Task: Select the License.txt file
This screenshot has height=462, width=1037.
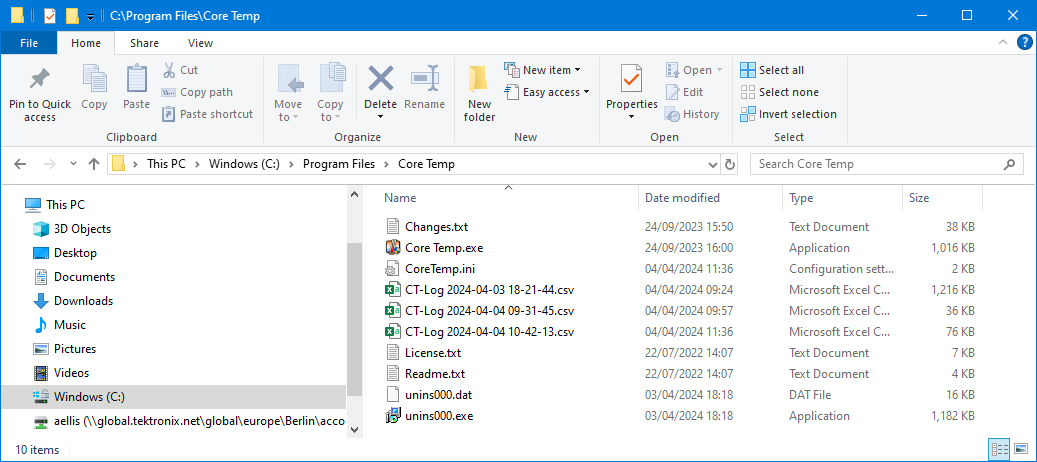Action: (x=433, y=353)
